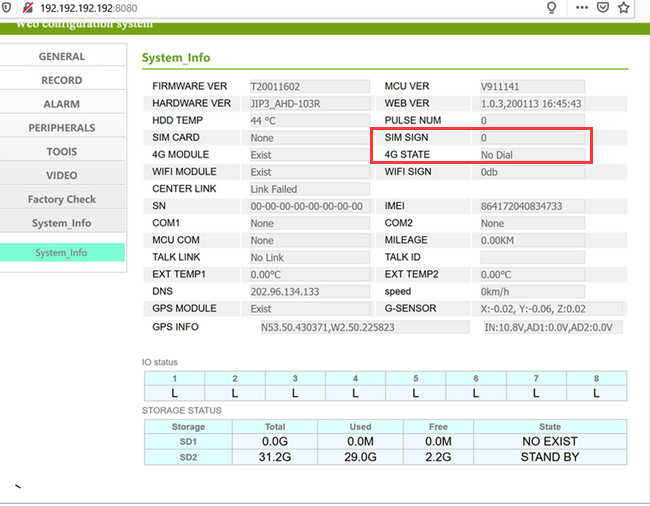Bookmark this page with star icon
Viewport: 650px width, 506px height.
(x=624, y=7)
